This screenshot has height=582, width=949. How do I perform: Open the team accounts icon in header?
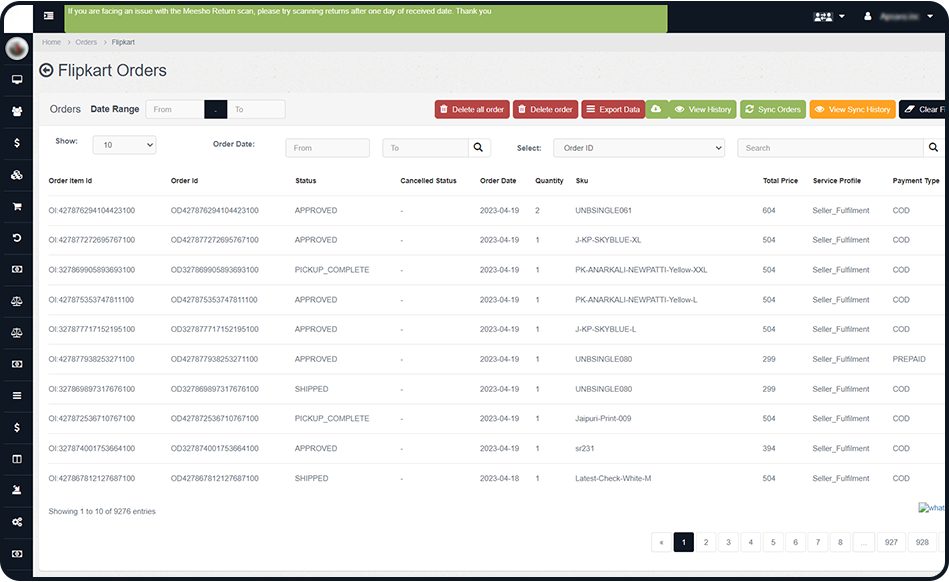click(823, 16)
